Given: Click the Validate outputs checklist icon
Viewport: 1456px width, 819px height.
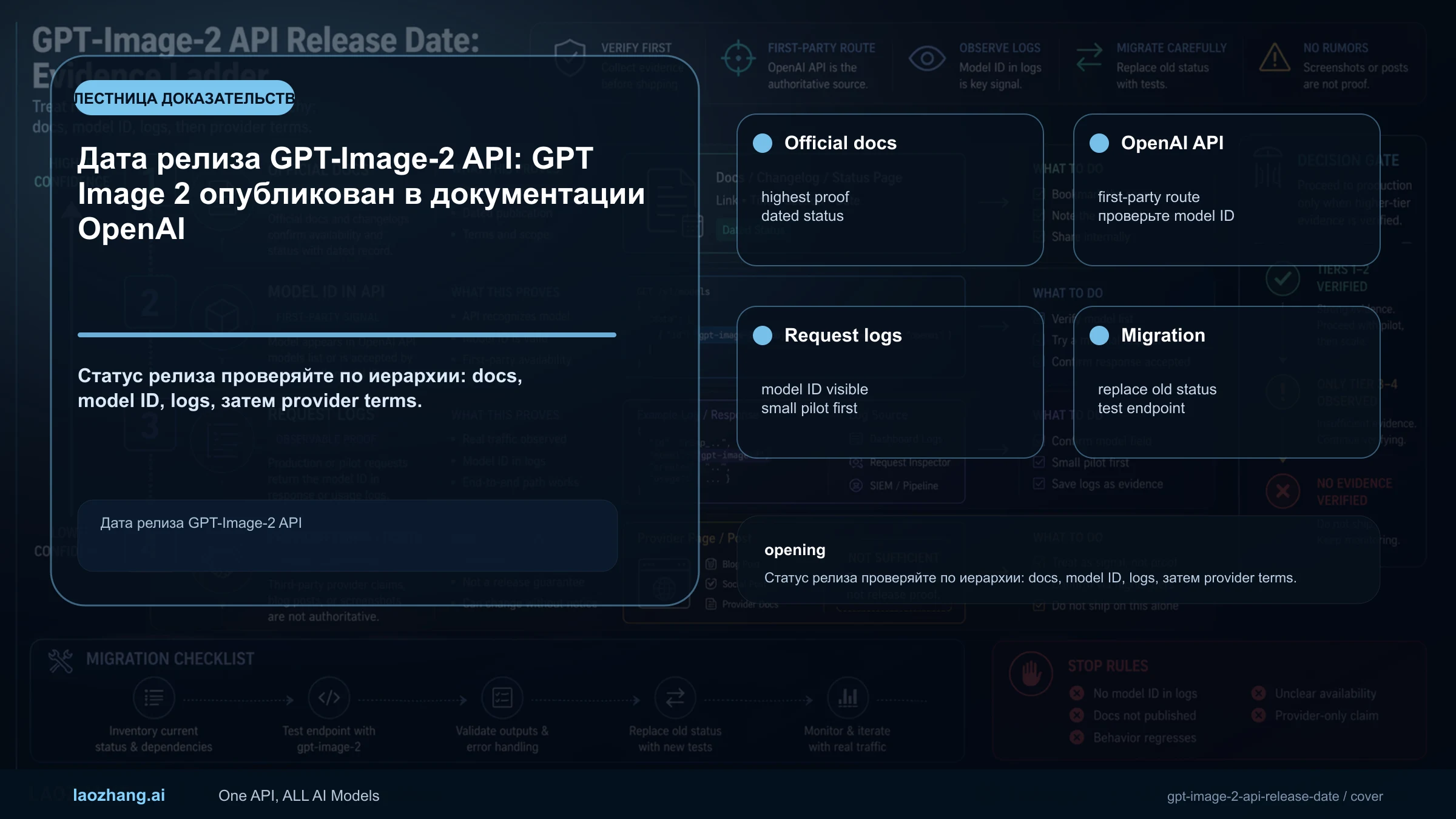Looking at the screenshot, I should 502,698.
